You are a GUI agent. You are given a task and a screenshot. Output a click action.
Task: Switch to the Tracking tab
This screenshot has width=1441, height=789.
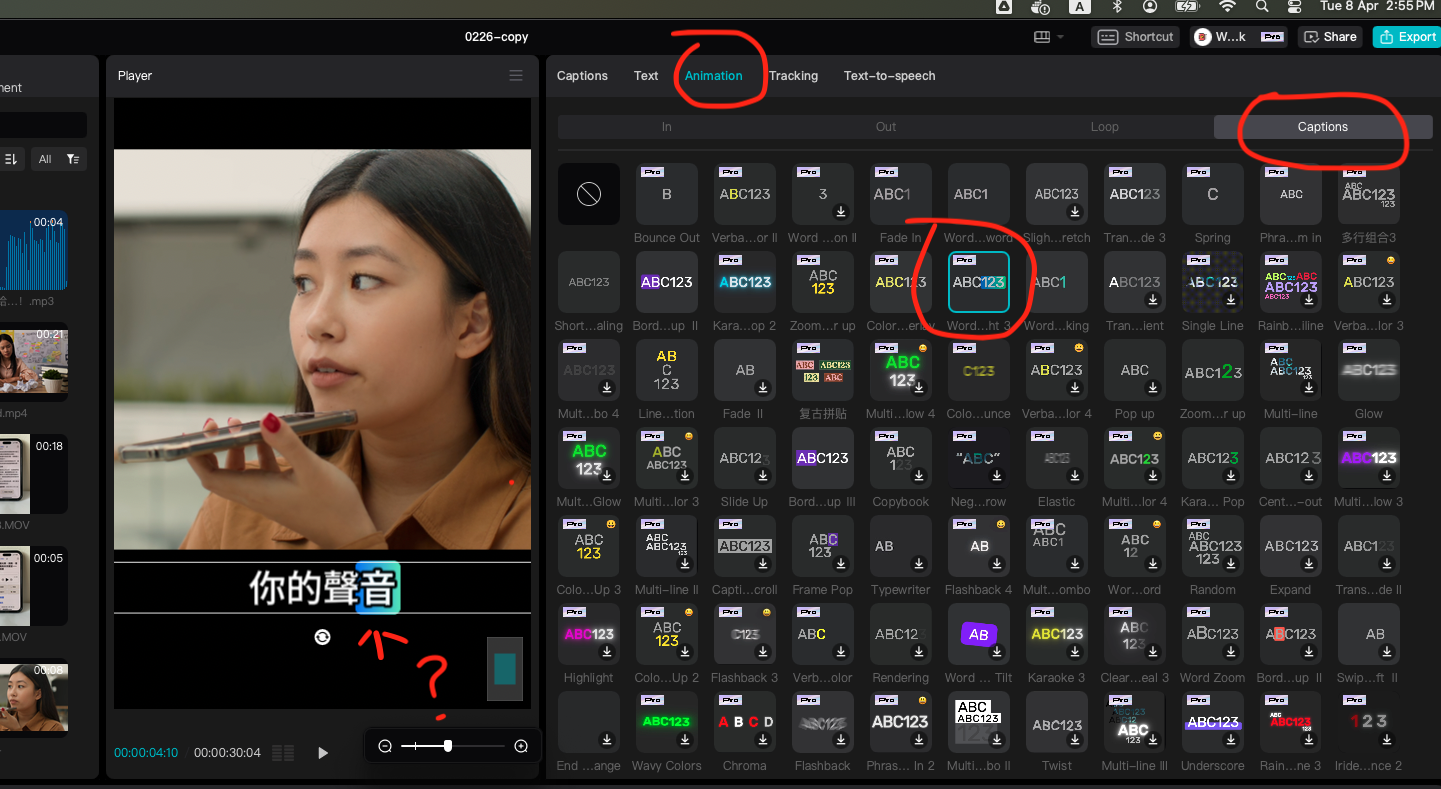[793, 76]
